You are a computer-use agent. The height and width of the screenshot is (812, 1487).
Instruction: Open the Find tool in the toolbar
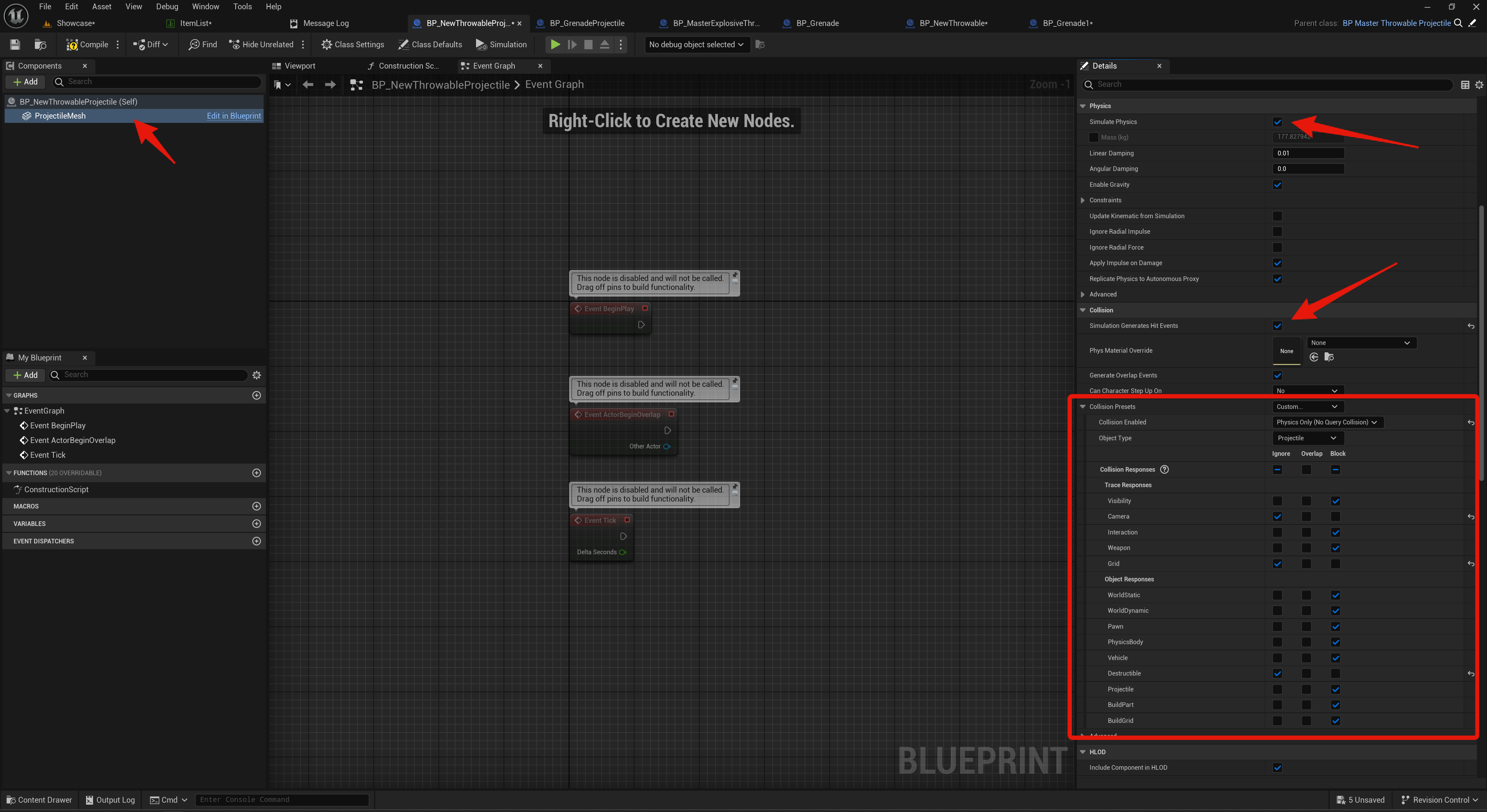202,45
